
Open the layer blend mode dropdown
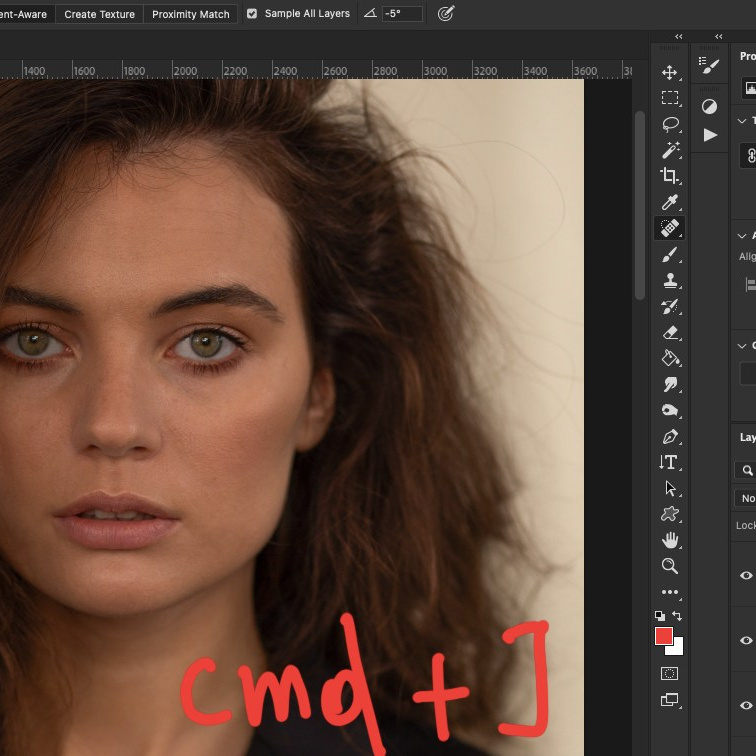[745, 498]
